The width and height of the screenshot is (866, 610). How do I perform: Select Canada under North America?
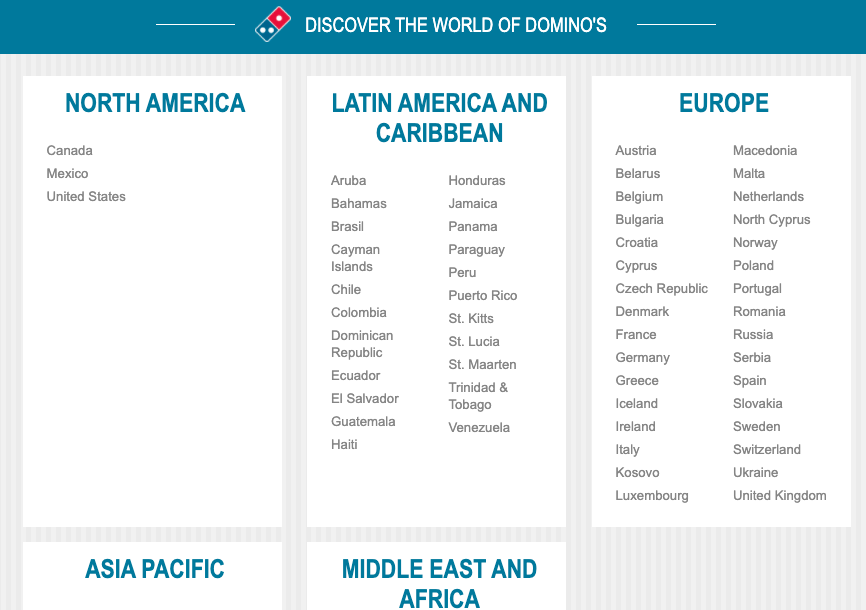click(x=69, y=150)
